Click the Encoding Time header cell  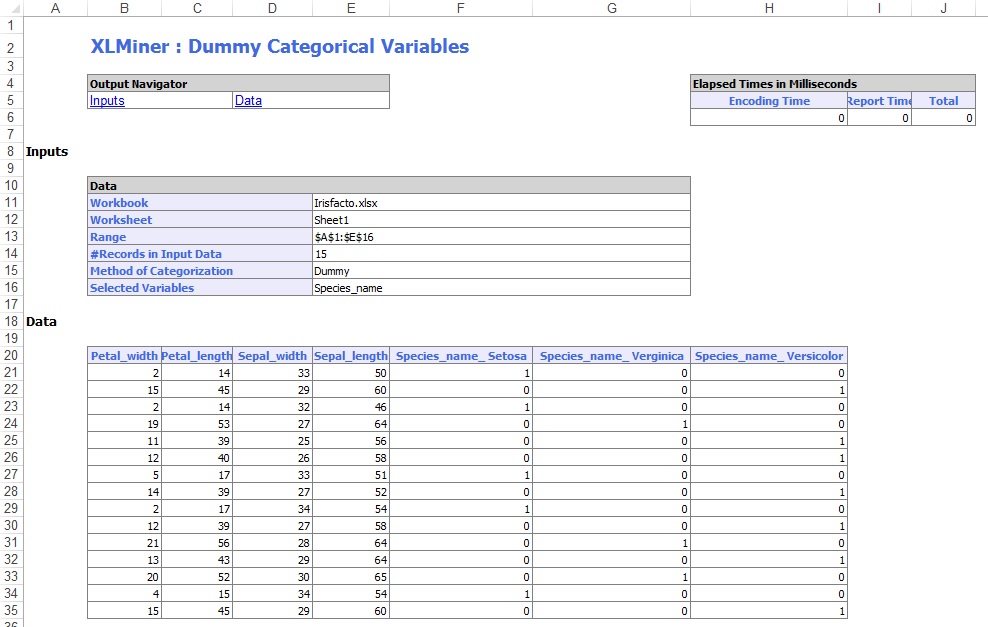point(768,101)
